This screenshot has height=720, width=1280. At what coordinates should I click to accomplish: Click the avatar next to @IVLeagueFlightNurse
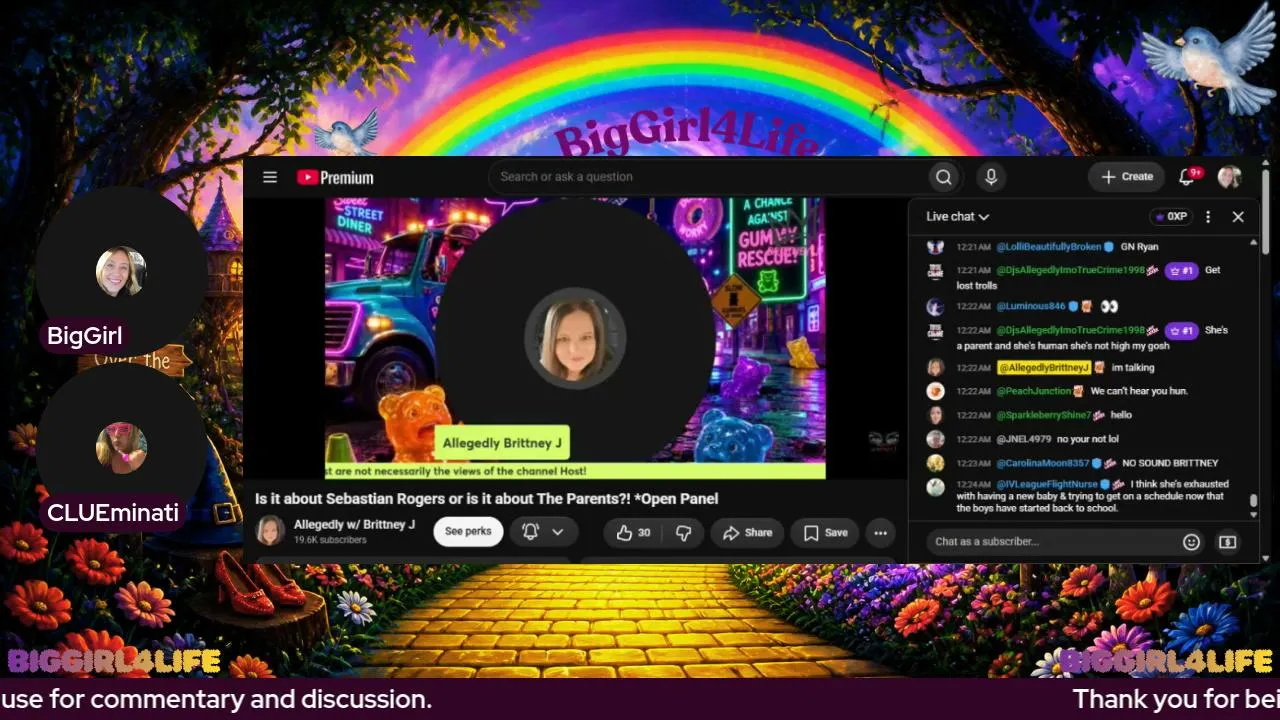tap(935, 487)
